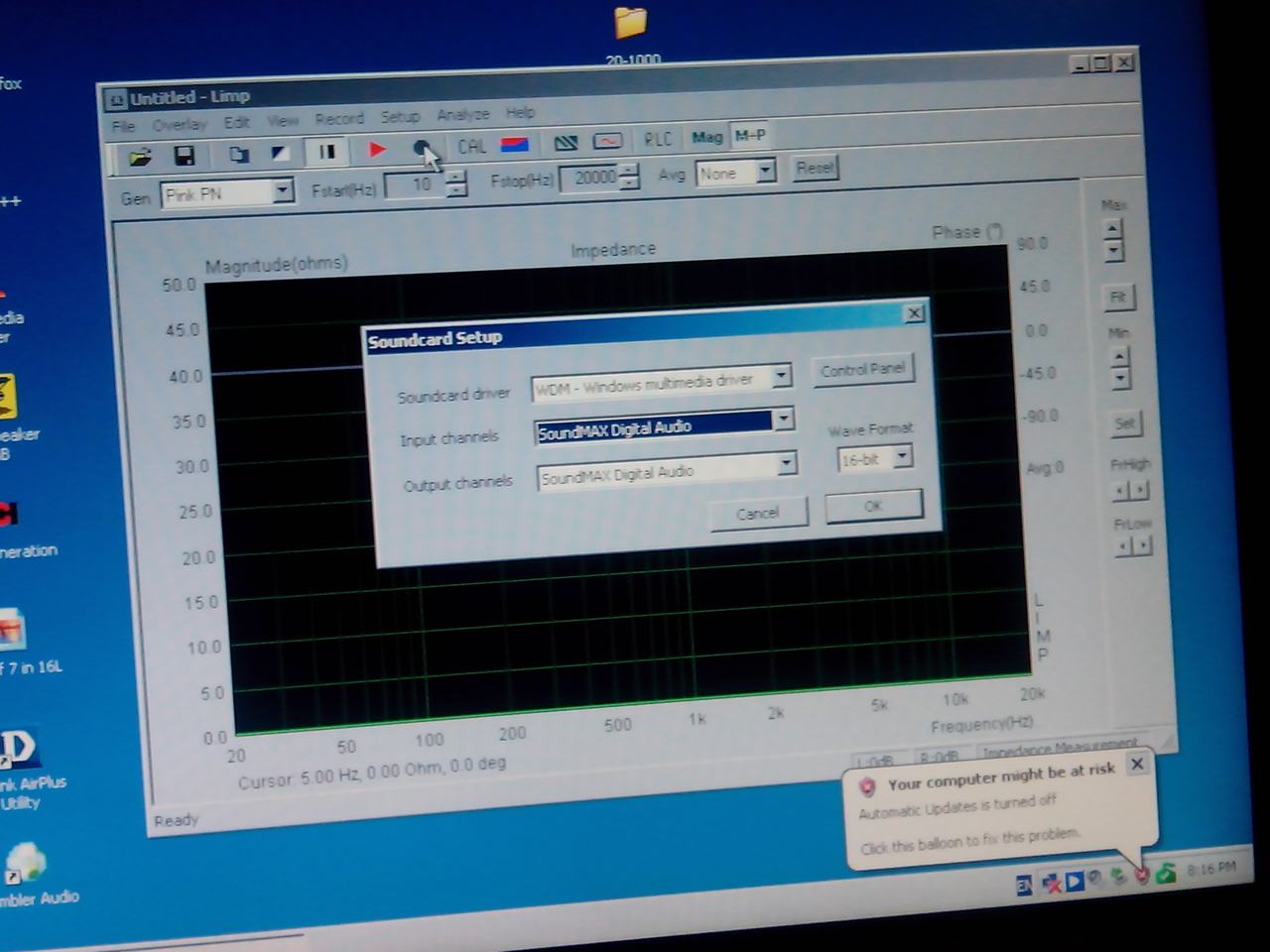This screenshot has width=1270, height=952.
Task: Click the black-and-white contrast toolbar icon
Action: point(281,154)
